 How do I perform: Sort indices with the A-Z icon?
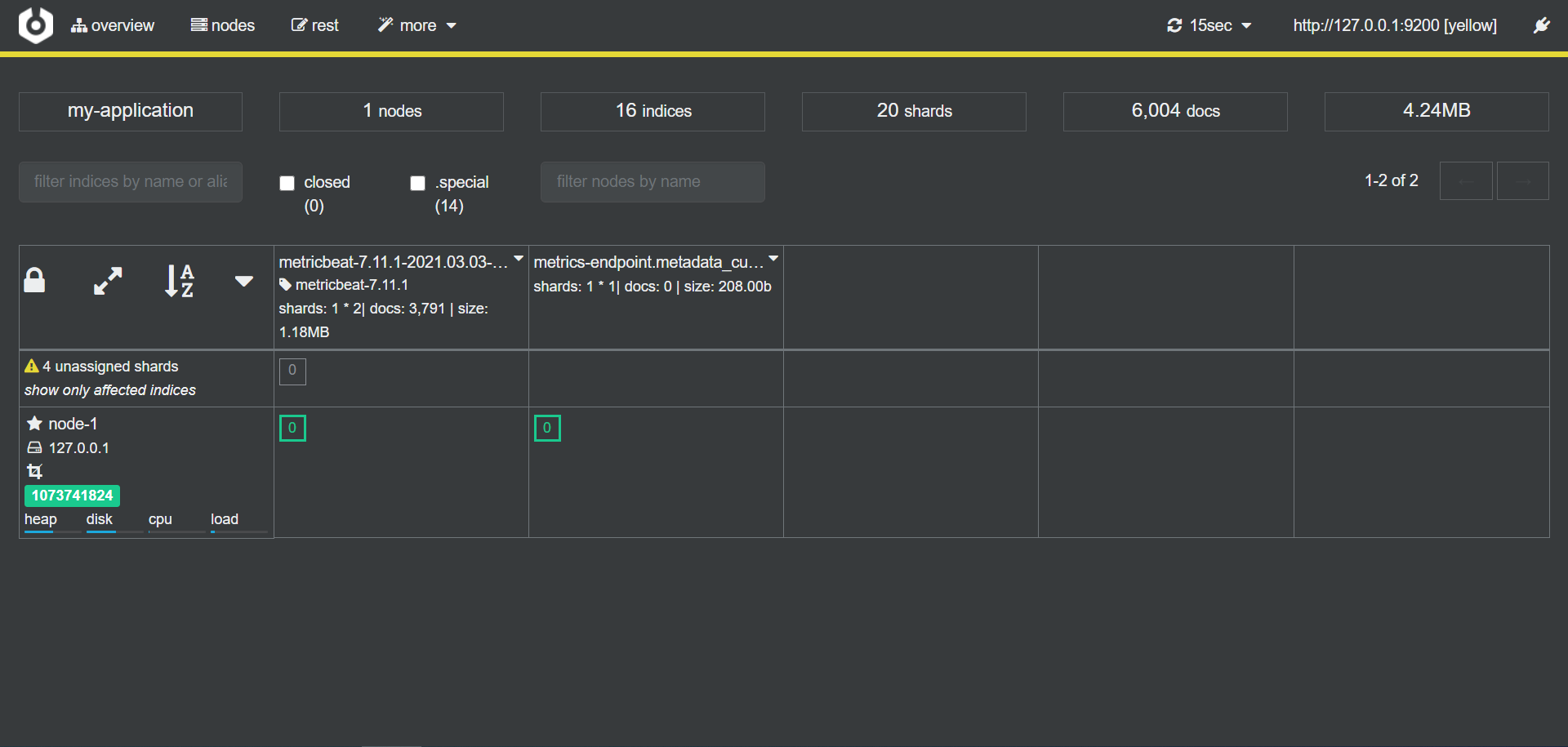point(180,281)
